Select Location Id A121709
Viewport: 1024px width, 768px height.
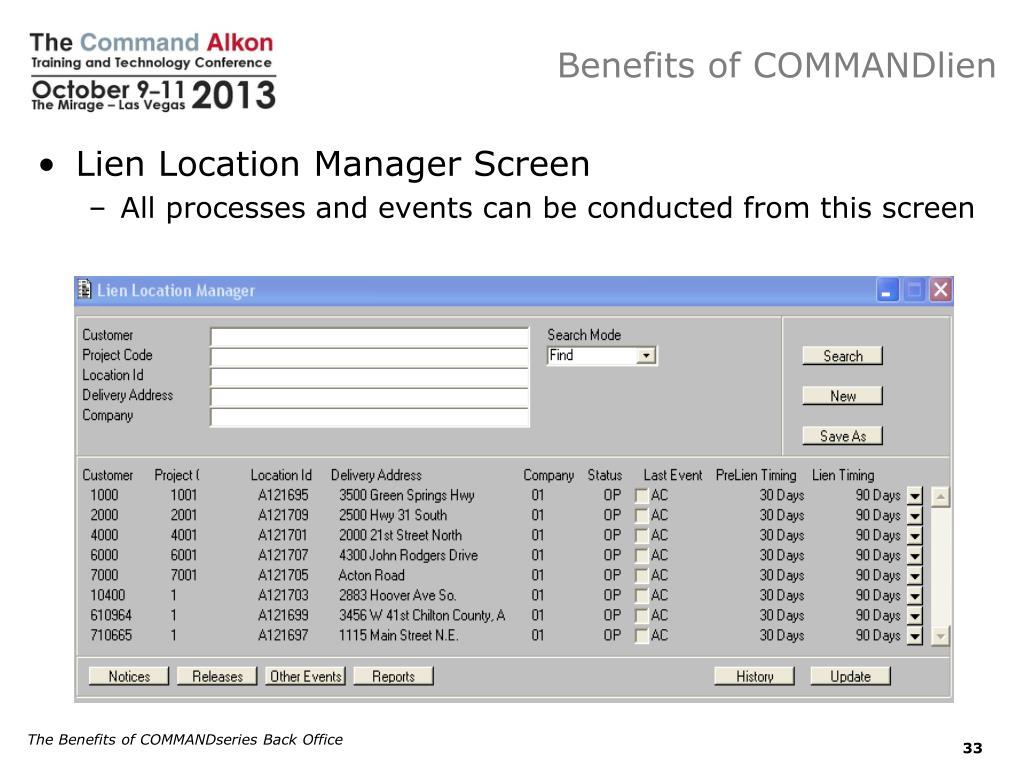[283, 515]
